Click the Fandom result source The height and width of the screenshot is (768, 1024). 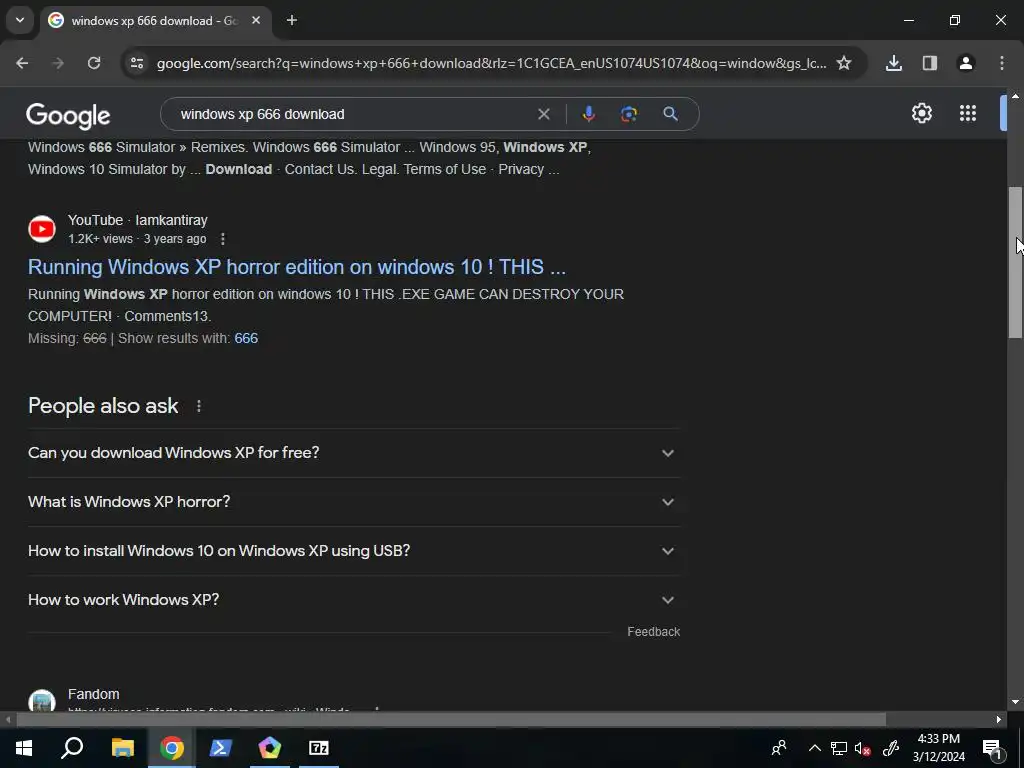[x=93, y=694]
